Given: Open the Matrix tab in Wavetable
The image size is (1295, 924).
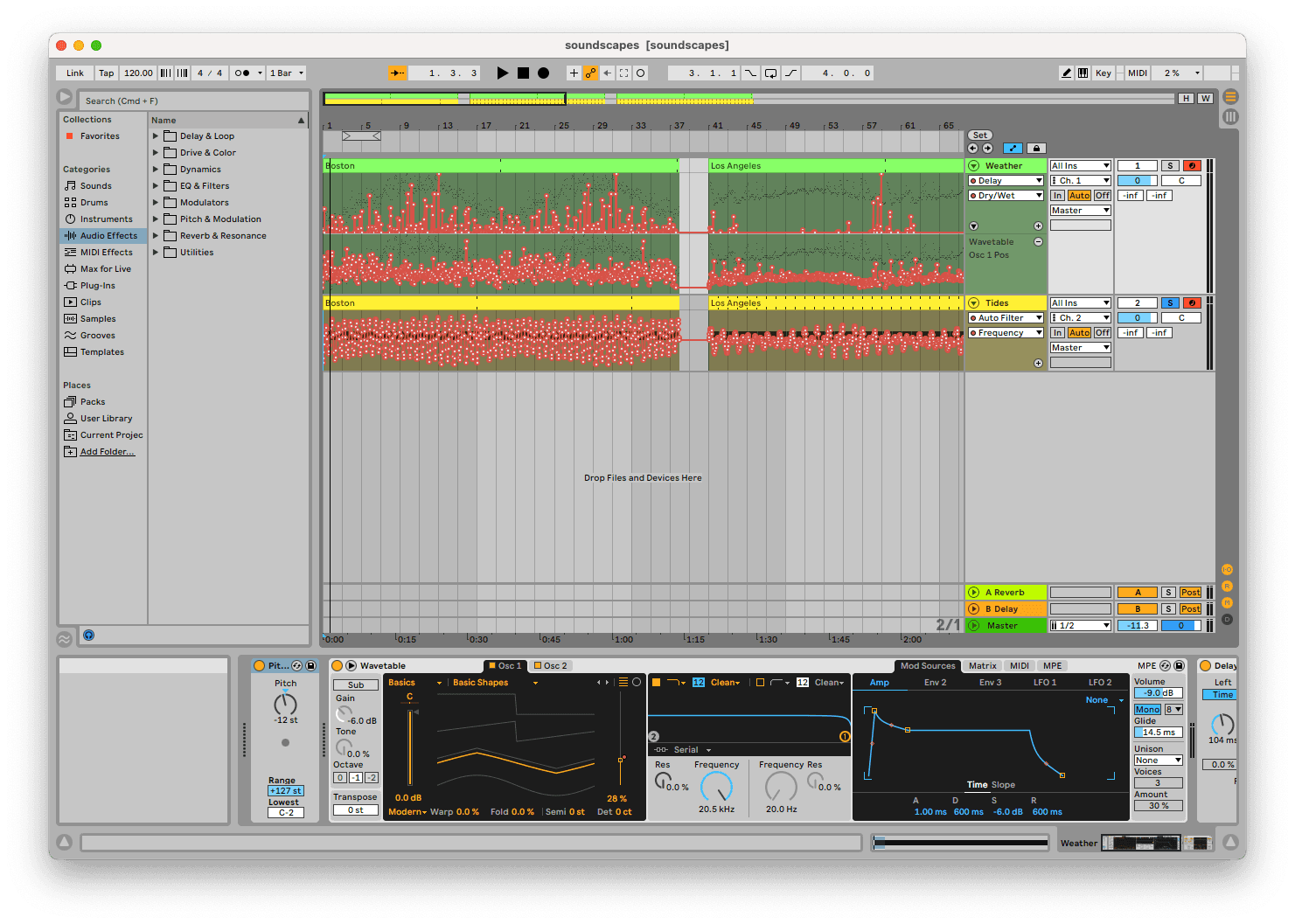Looking at the screenshot, I should (x=982, y=666).
